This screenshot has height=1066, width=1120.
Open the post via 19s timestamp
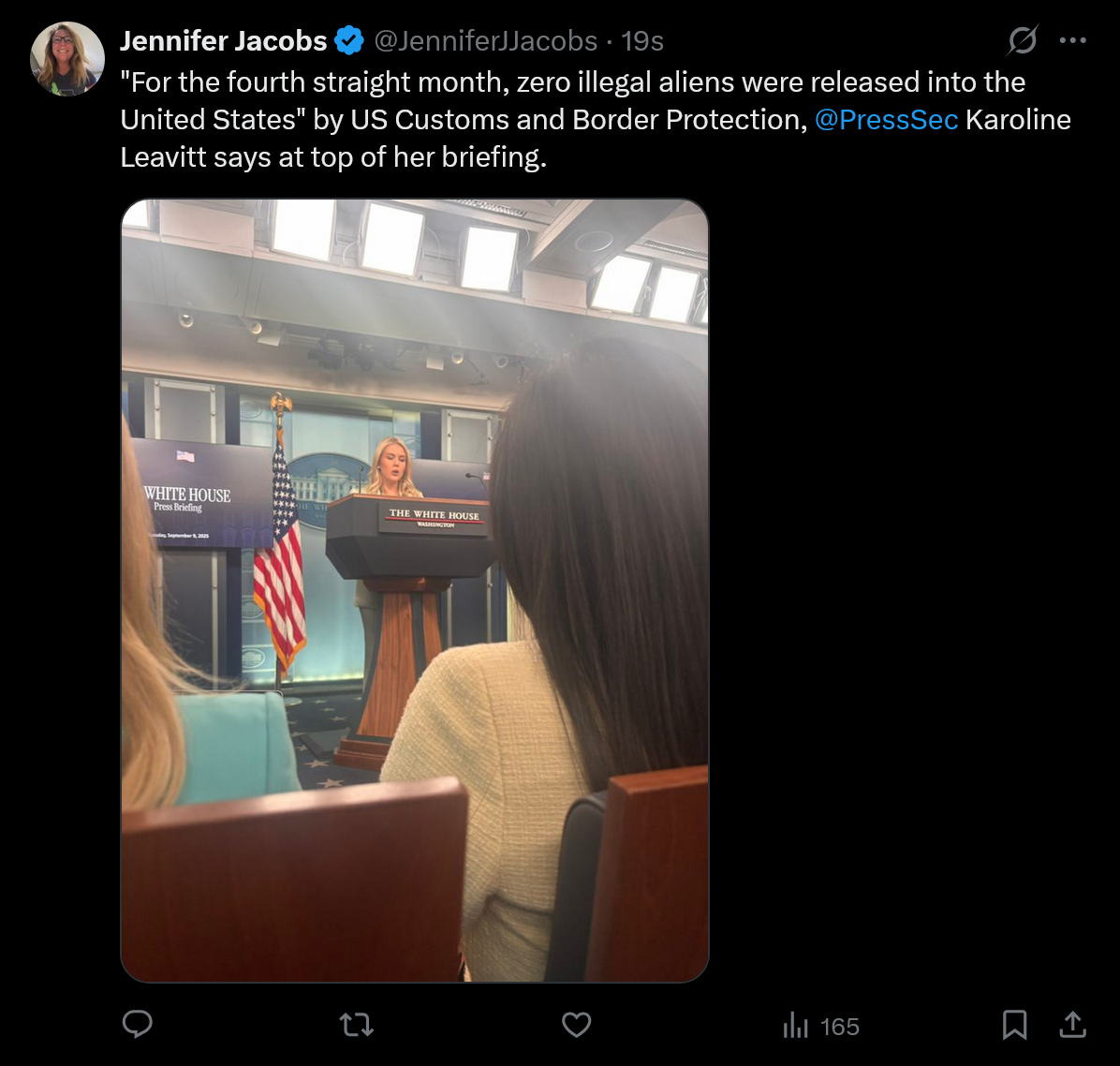(642, 41)
